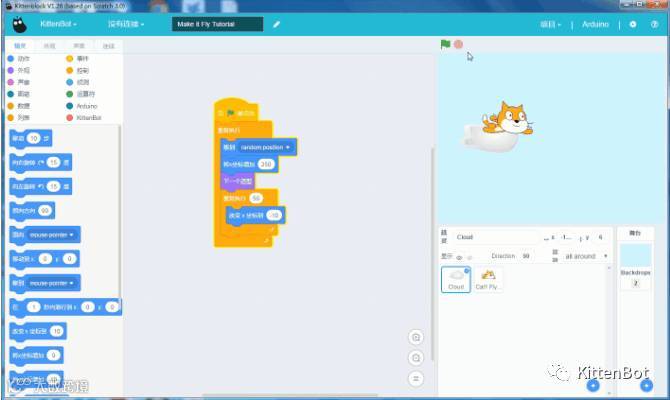
Task: Click the flying cat on the stage
Action: [507, 118]
